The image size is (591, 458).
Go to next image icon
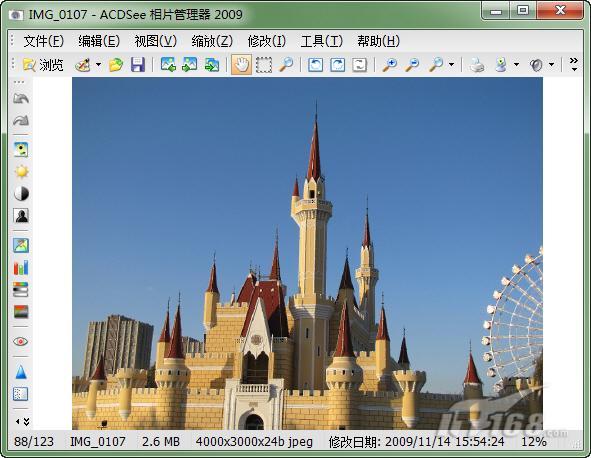tap(190, 65)
